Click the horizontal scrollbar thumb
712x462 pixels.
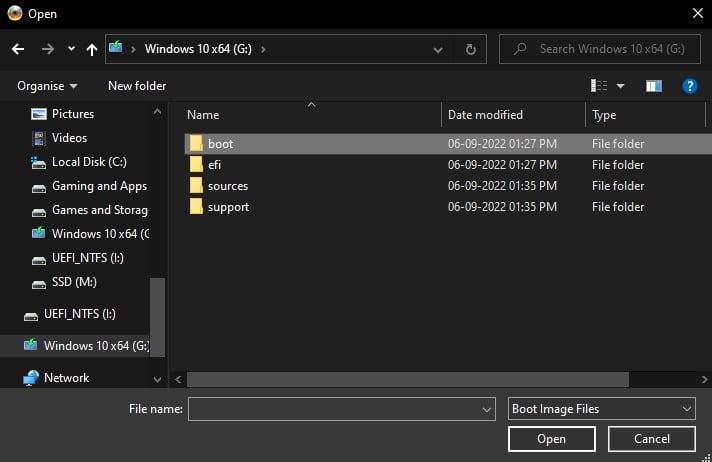tap(408, 379)
